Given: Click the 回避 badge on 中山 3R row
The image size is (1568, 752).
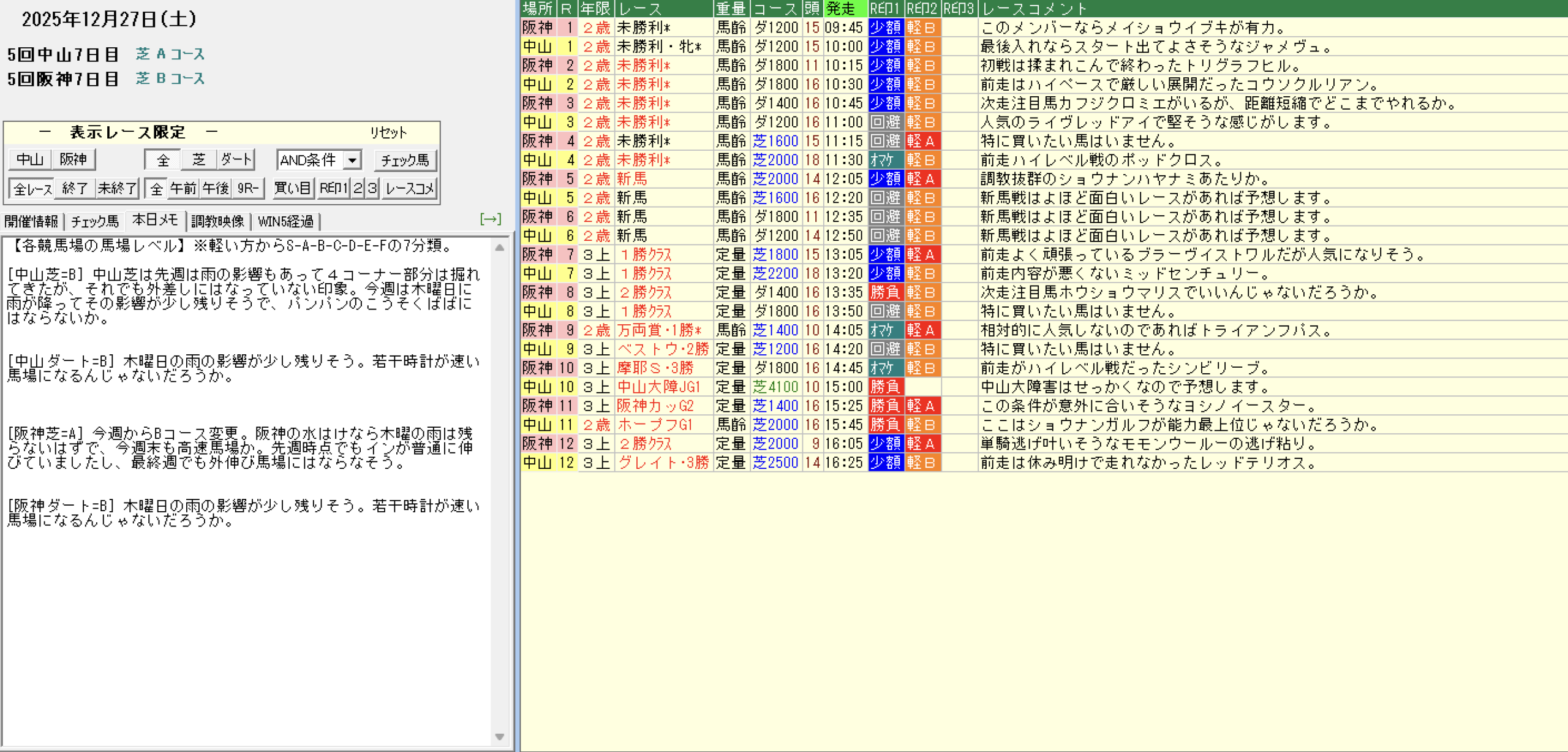Looking at the screenshot, I should pos(885,122).
